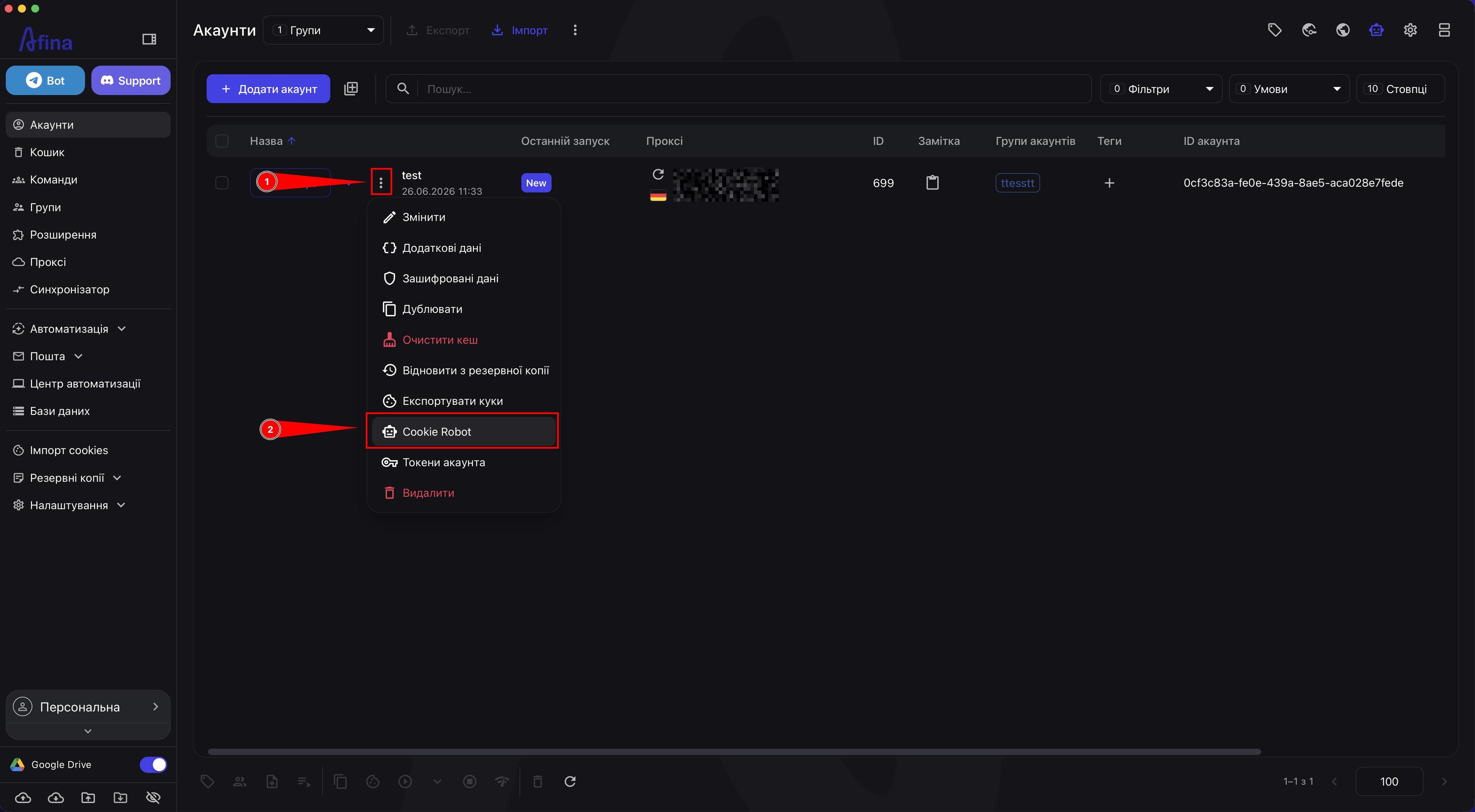Choose Дублювати menu entry
1475x812 pixels.
[463, 309]
